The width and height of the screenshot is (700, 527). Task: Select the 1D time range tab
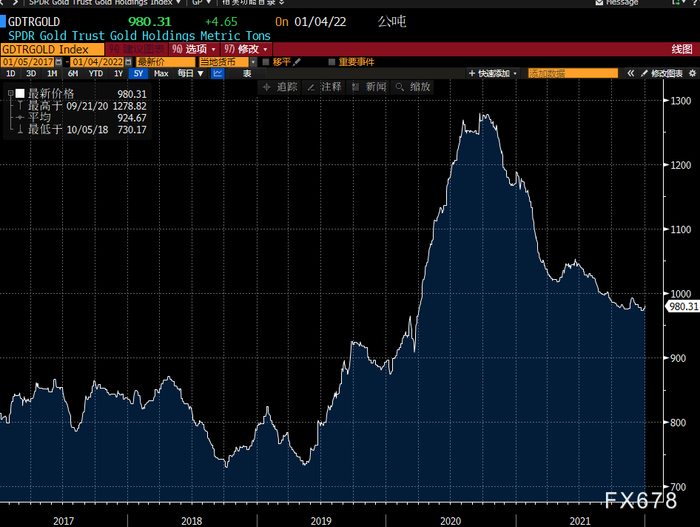[x=11, y=73]
